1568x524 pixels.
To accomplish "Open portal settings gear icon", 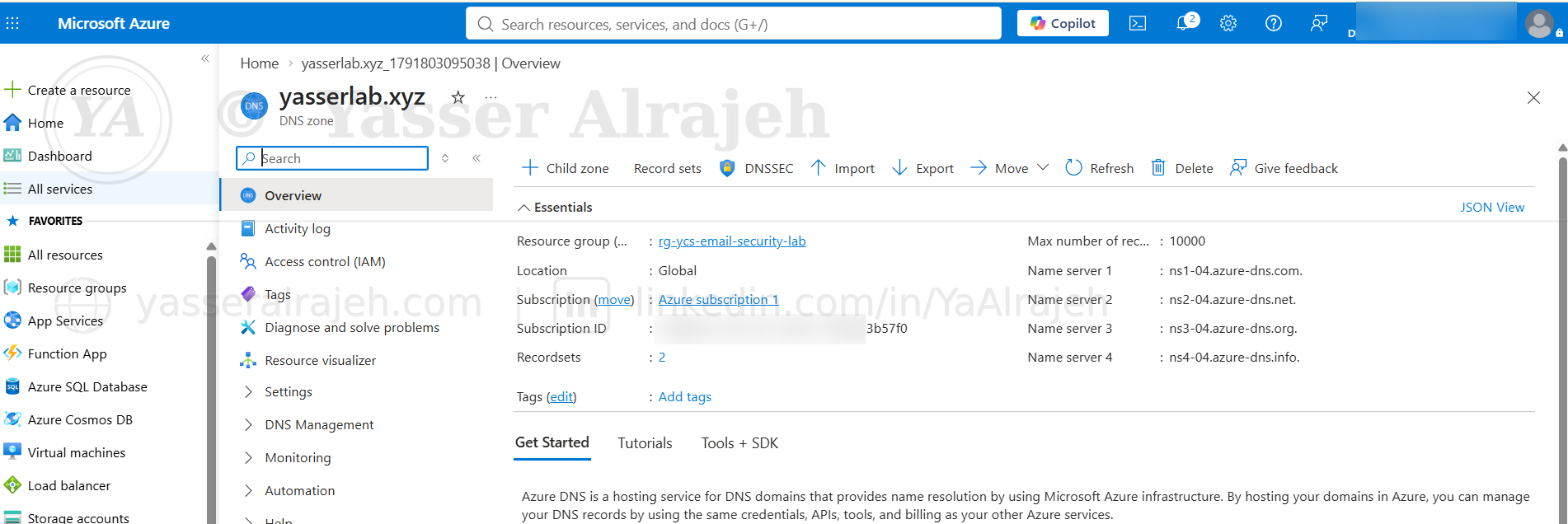I will click(1228, 24).
